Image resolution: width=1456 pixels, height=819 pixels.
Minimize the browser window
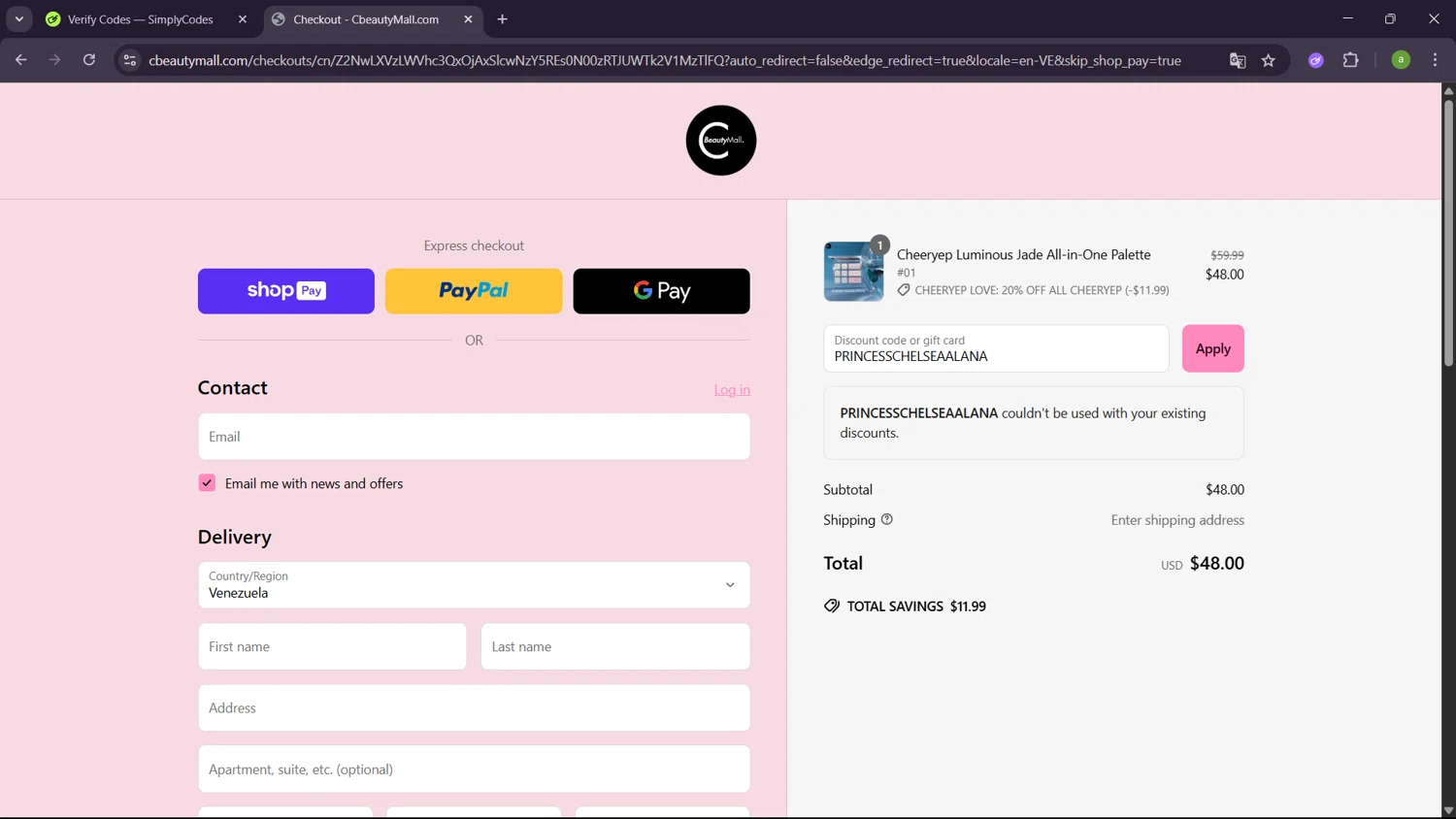[1347, 19]
